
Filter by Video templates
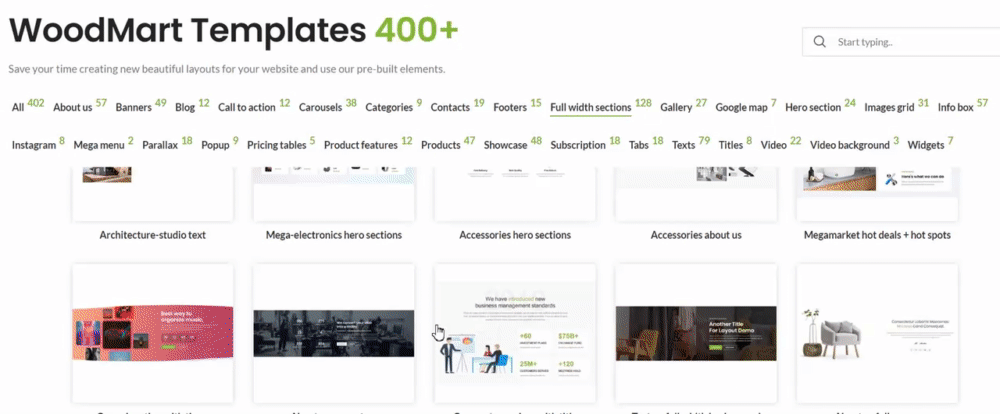click(774, 145)
